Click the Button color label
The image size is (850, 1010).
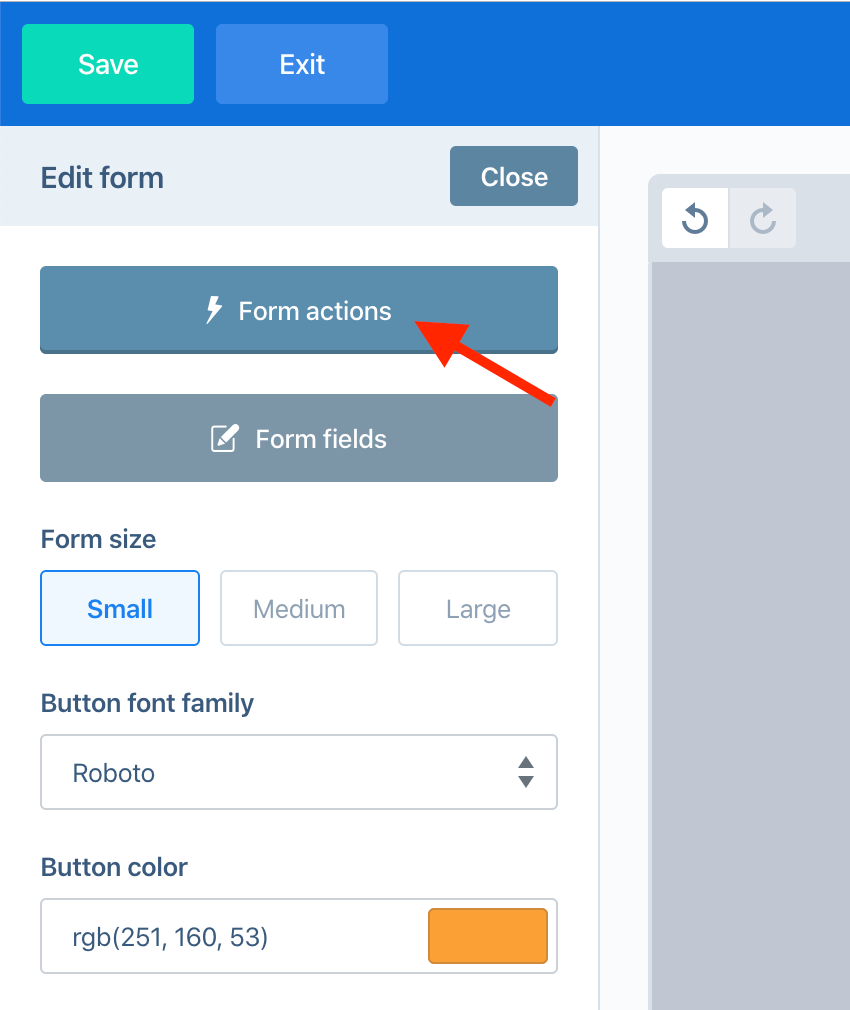[x=114, y=867]
